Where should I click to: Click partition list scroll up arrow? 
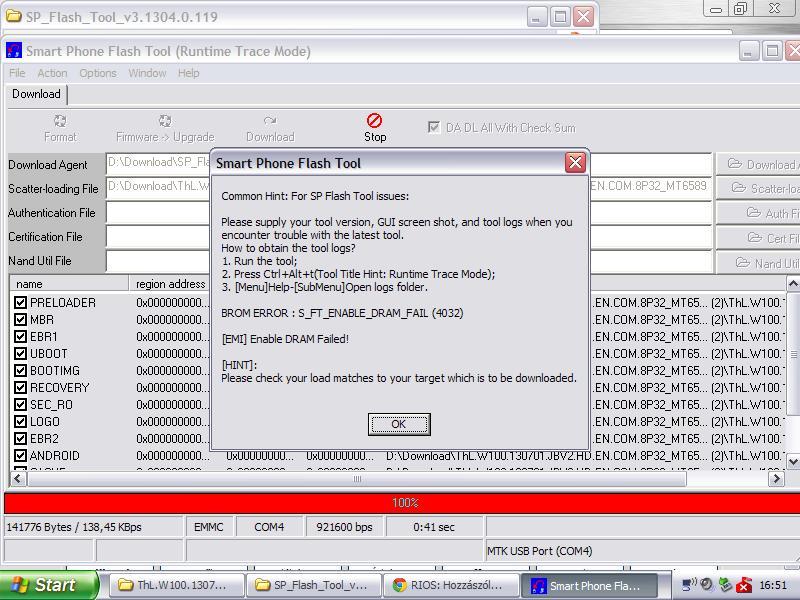pyautogui.click(x=793, y=283)
